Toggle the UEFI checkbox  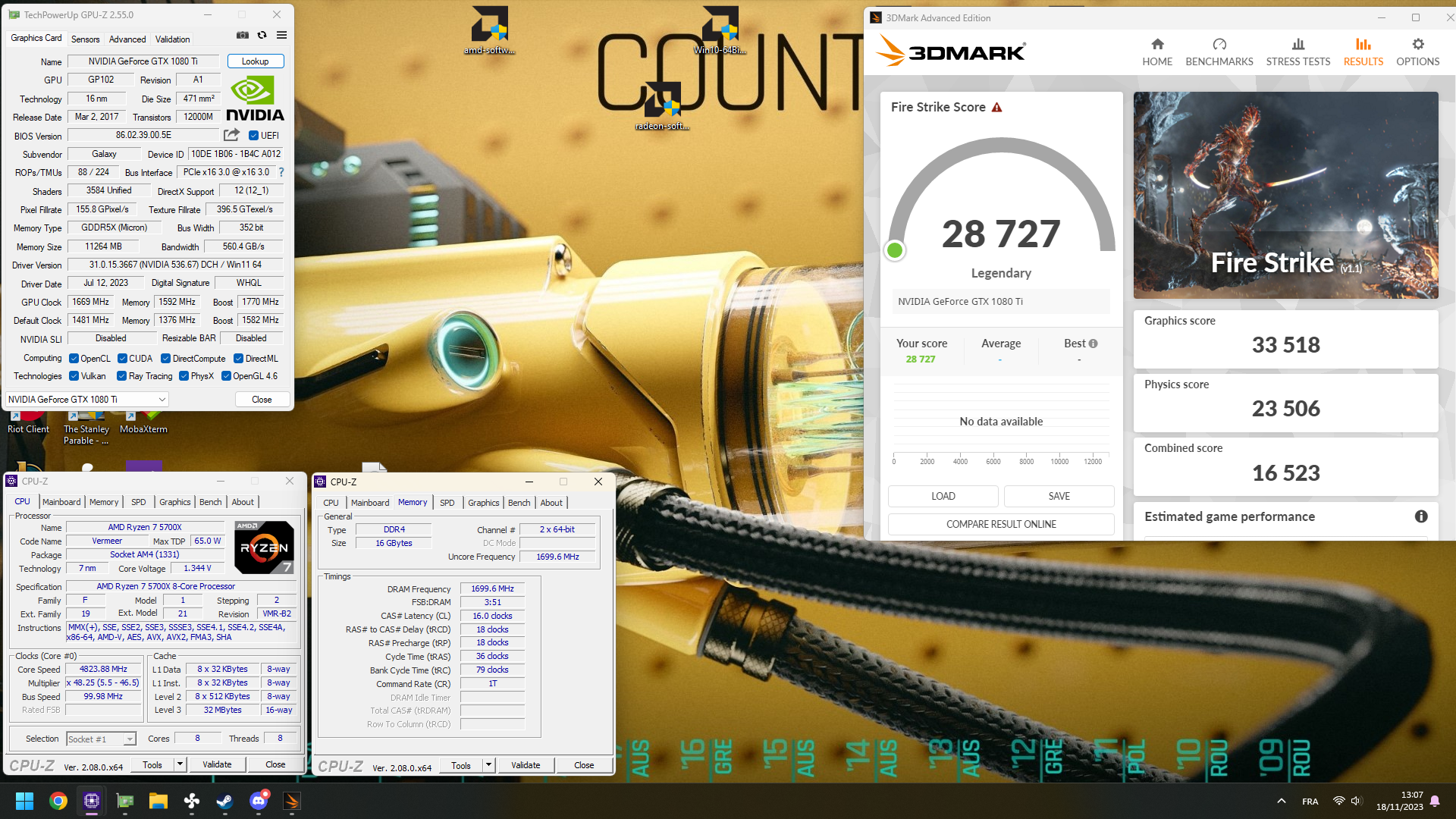click(x=254, y=136)
